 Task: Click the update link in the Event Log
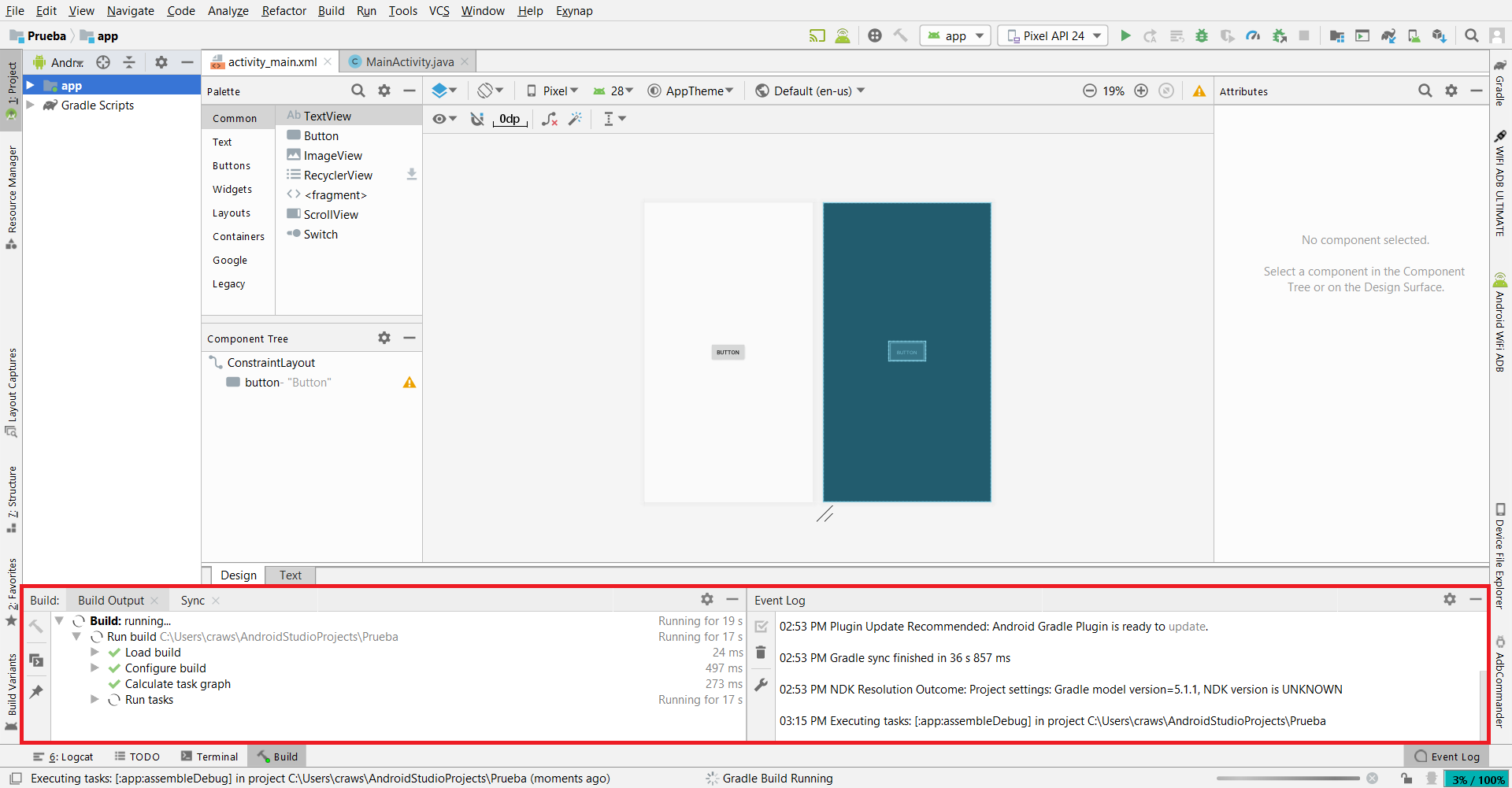coord(1187,627)
